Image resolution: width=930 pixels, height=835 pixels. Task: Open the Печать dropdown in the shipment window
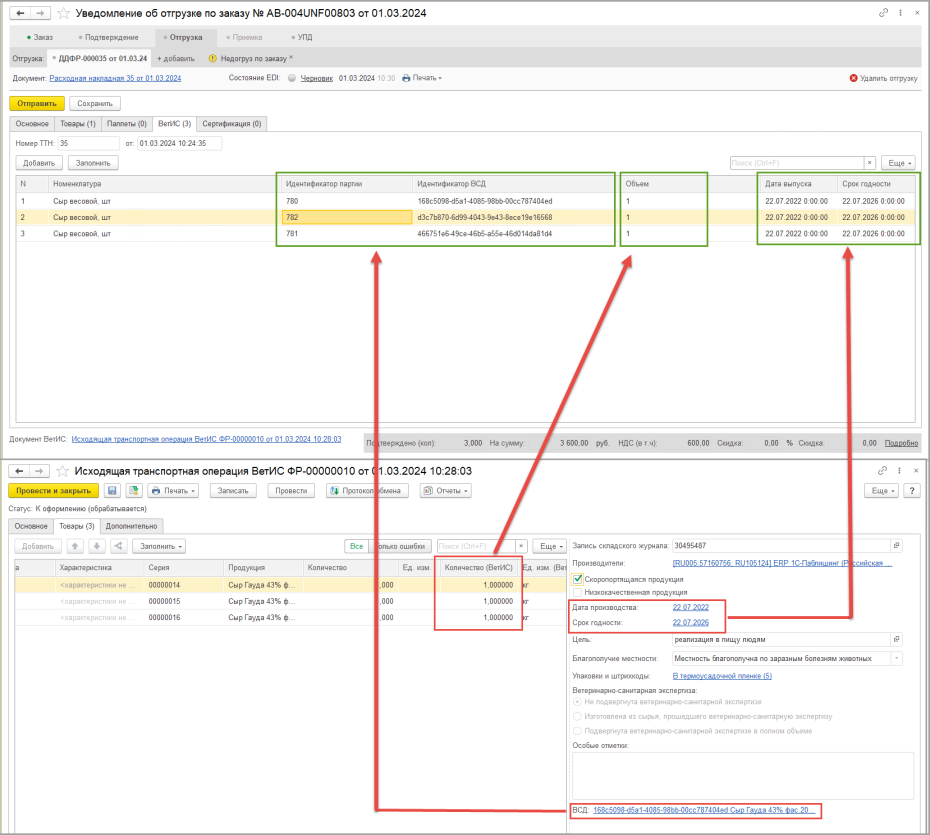tap(422, 78)
